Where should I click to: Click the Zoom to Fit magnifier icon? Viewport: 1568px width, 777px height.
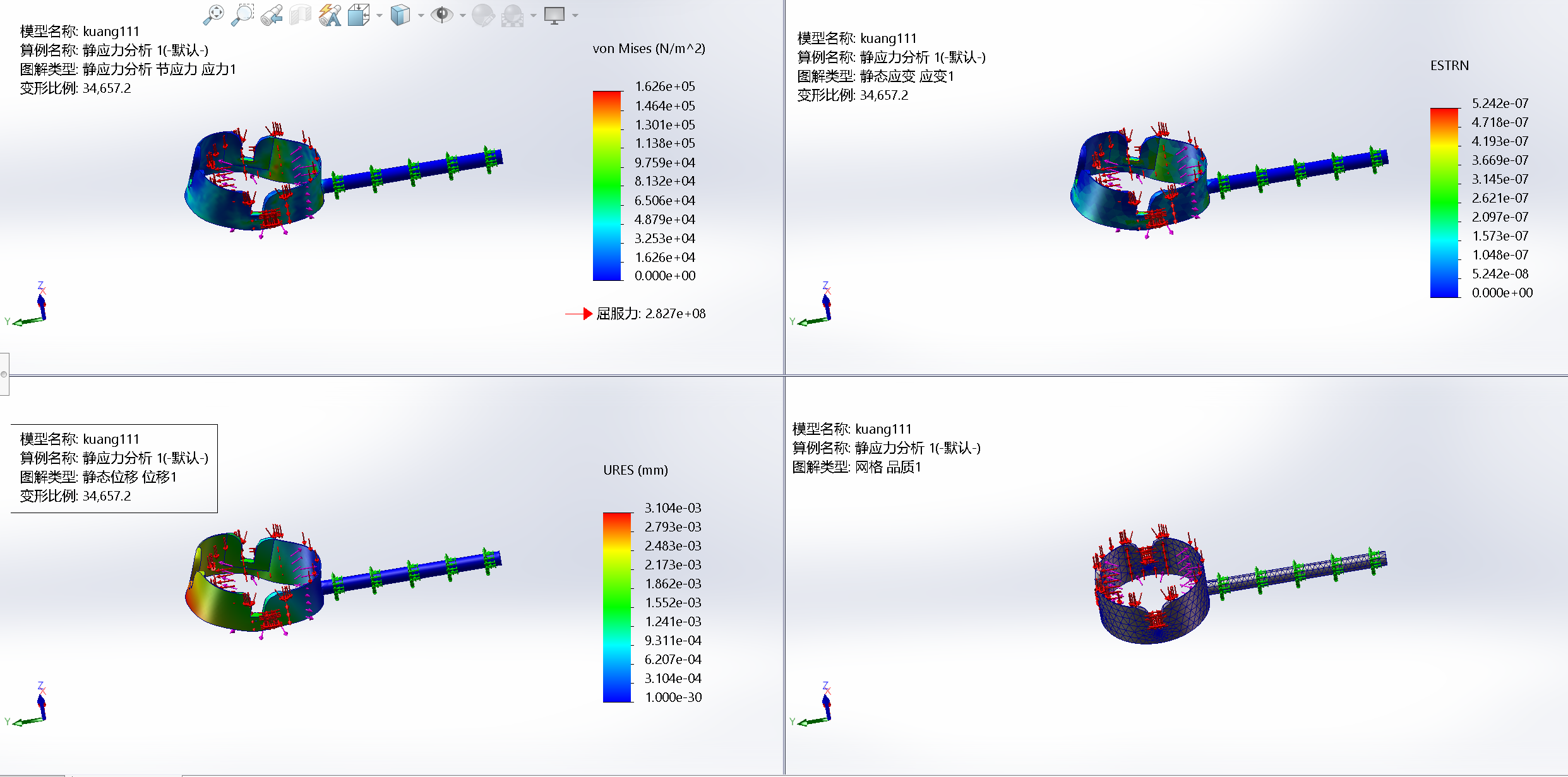pos(213,15)
